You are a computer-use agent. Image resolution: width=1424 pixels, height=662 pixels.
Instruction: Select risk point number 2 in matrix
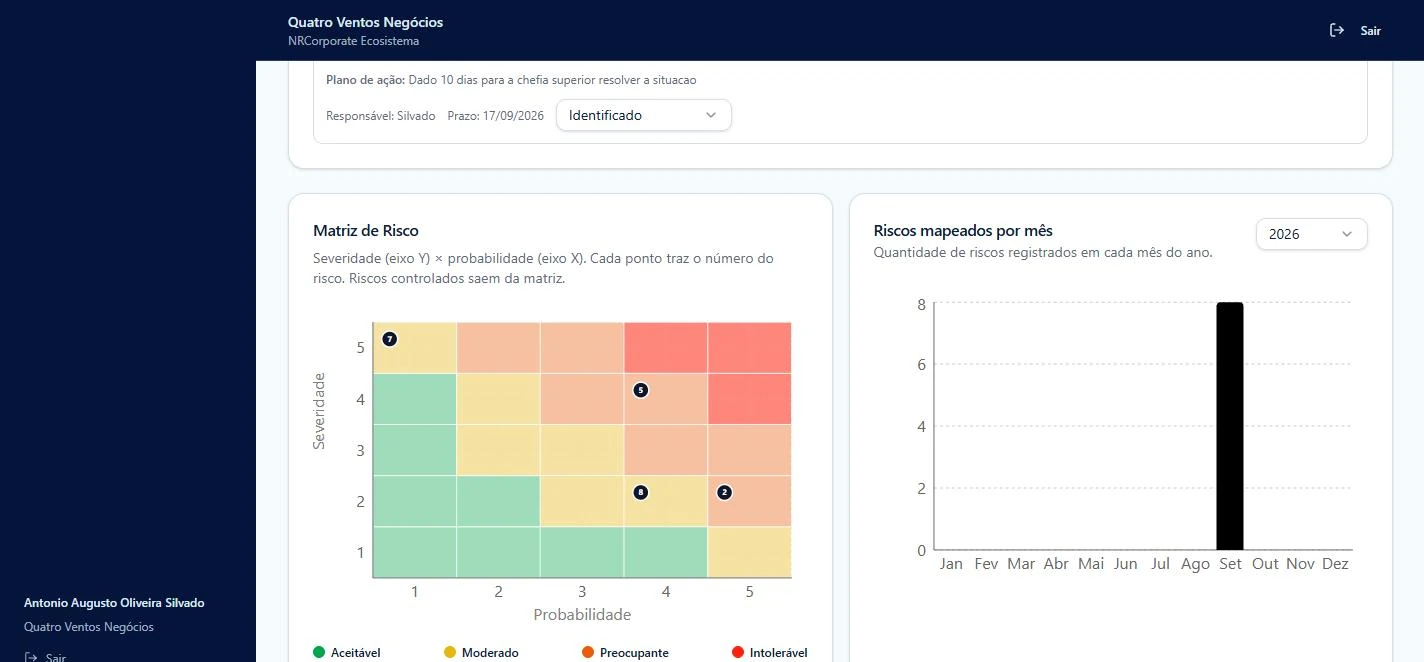[725, 492]
